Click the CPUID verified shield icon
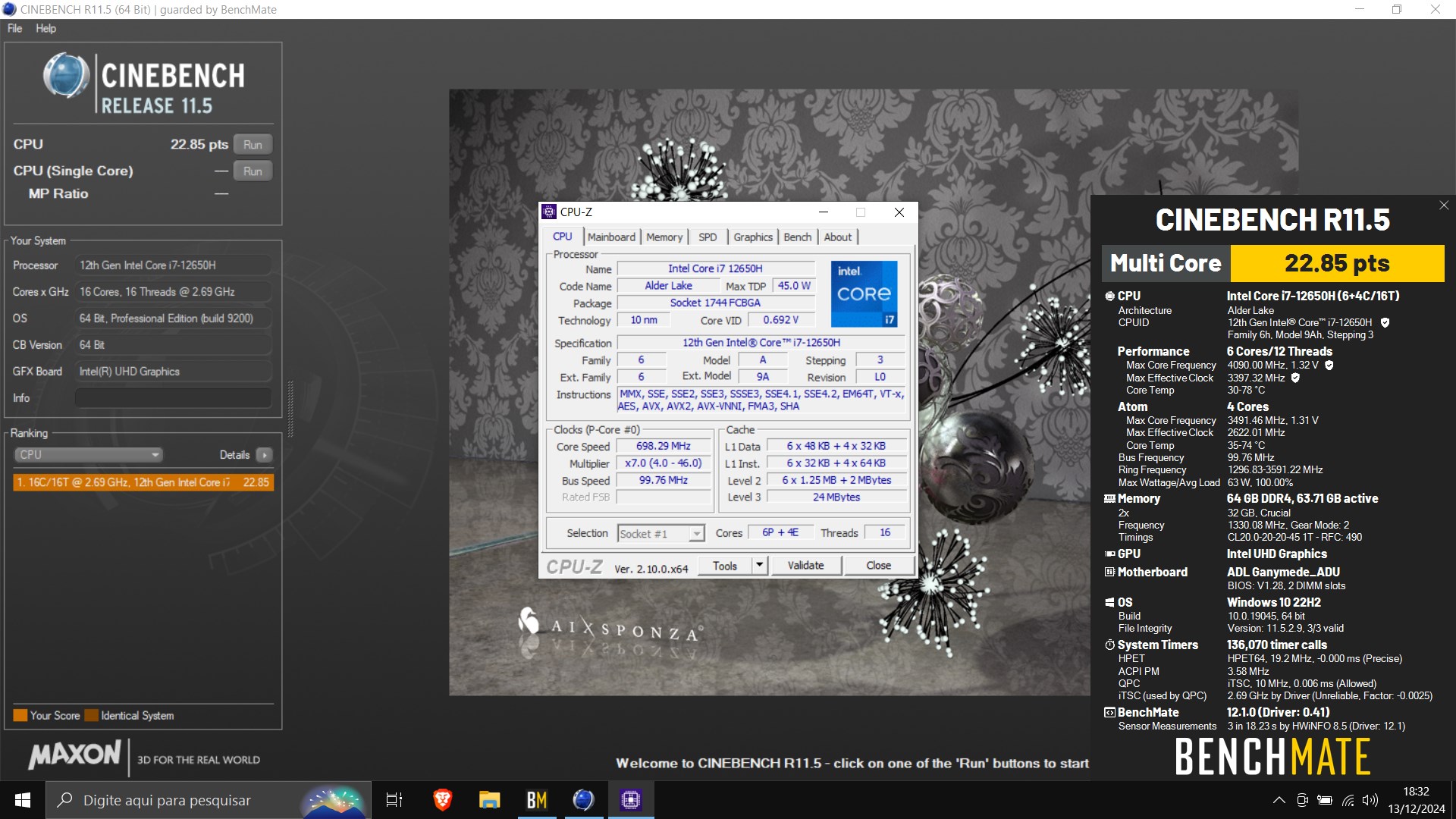1456x819 pixels. 1385,322
